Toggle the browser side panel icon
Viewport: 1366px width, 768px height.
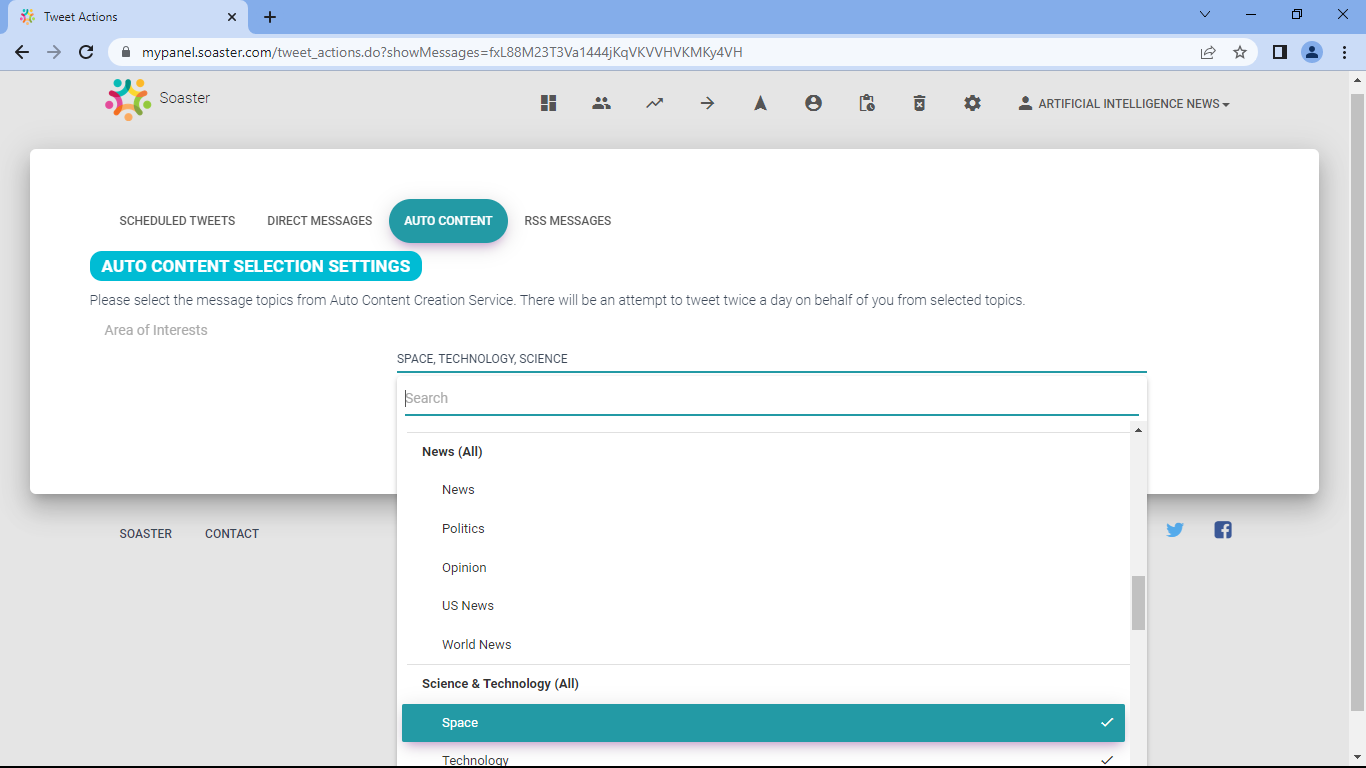(x=1279, y=52)
